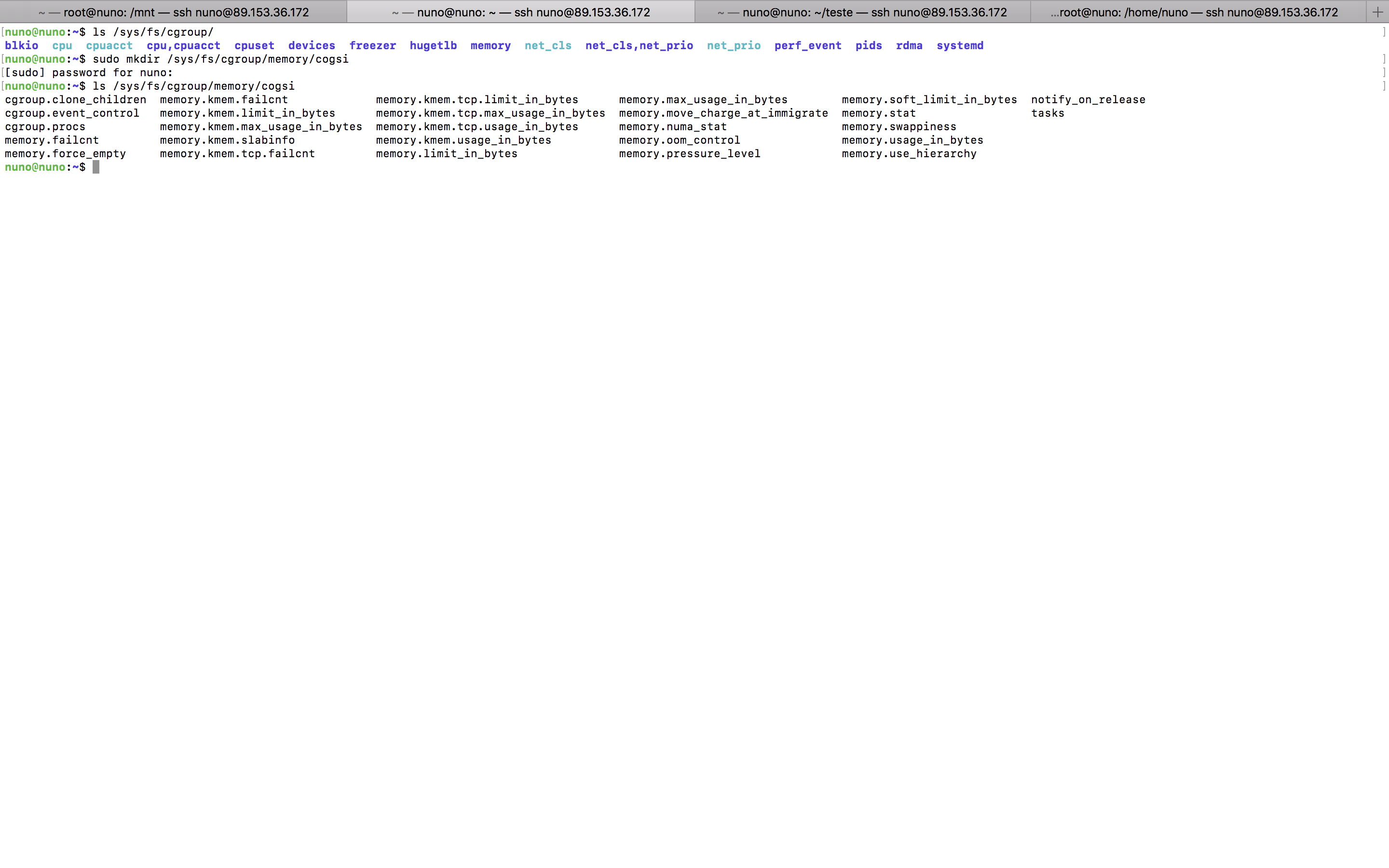This screenshot has width=1389, height=868.
Task: Click the memory.kmem.tcp.failcnt file name
Action: tap(238, 153)
